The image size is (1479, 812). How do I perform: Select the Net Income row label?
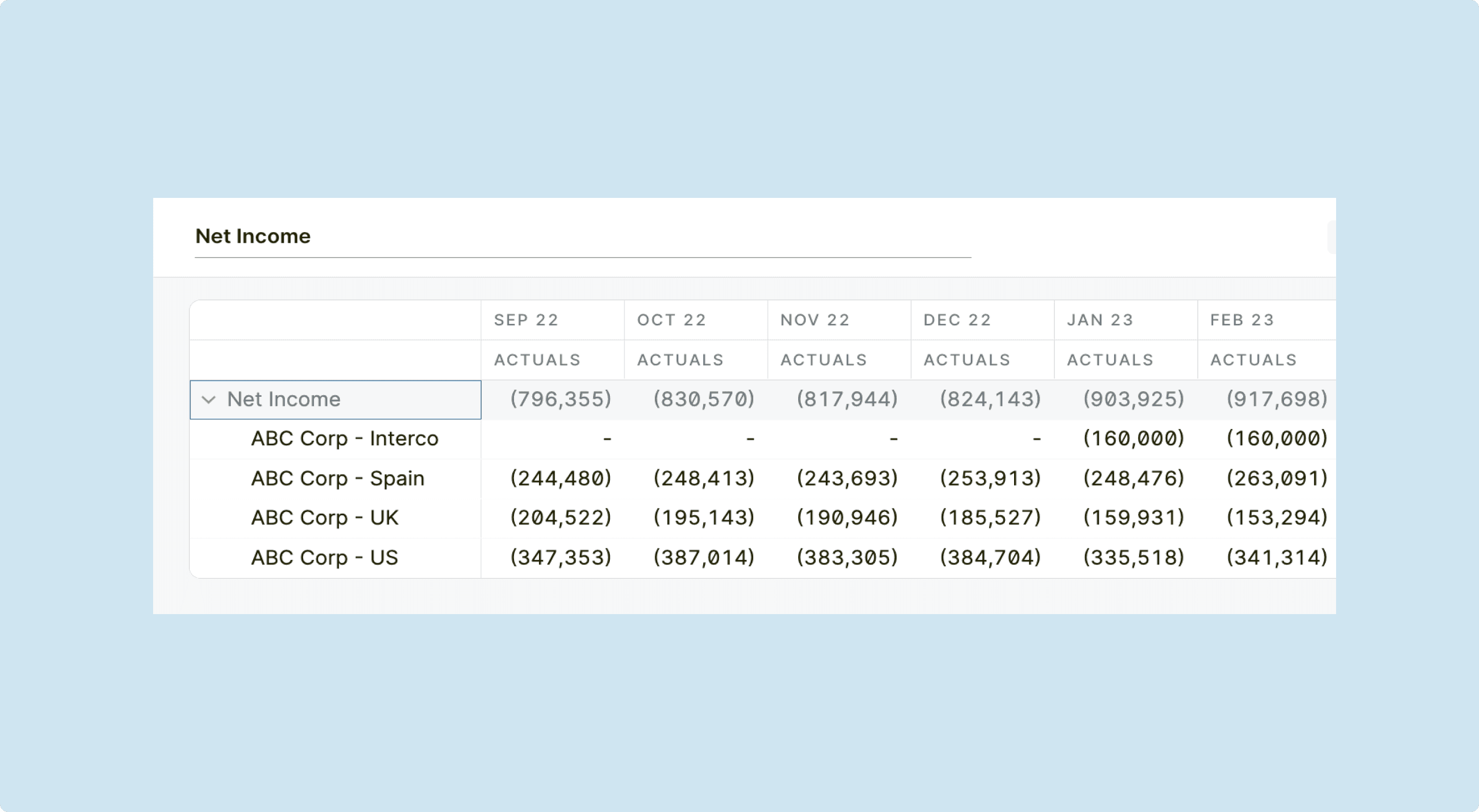[x=284, y=399]
